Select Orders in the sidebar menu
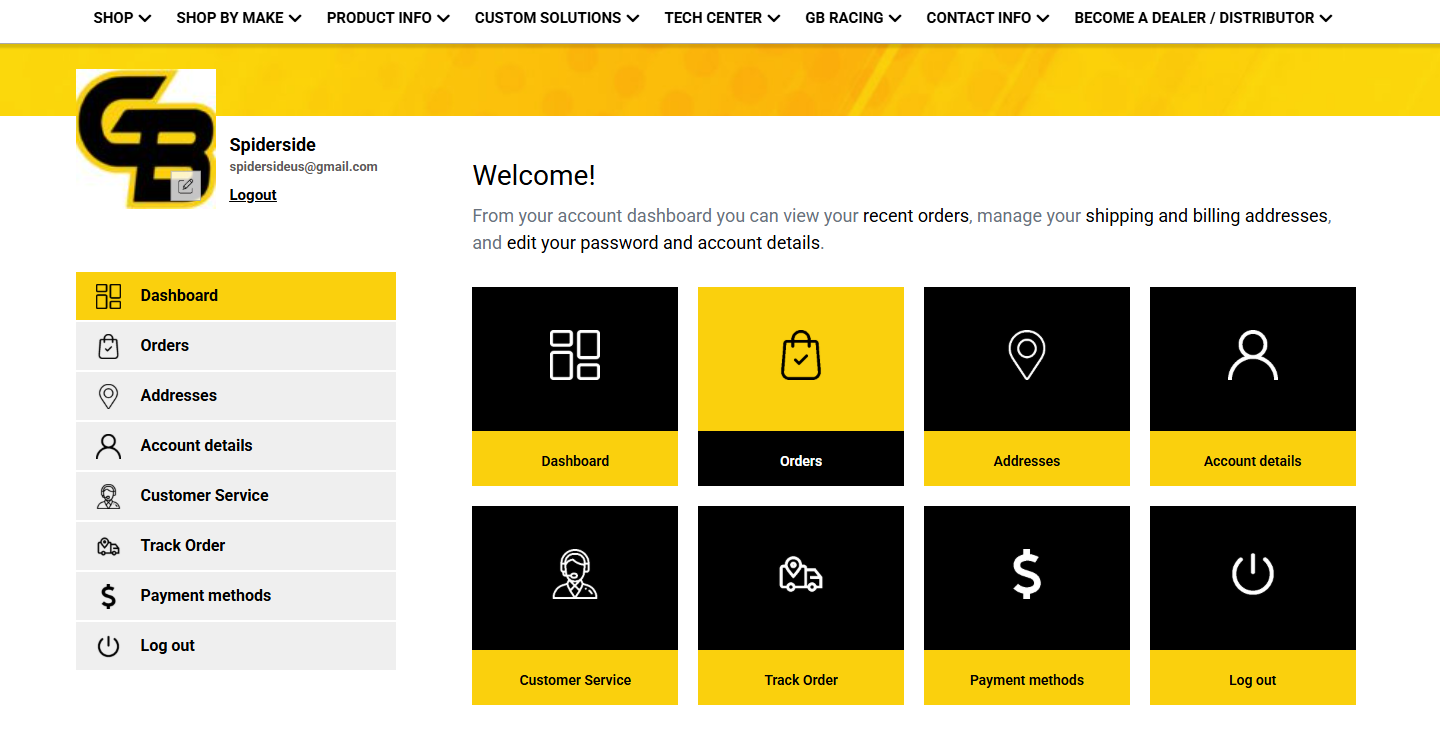The height and width of the screenshot is (752, 1440). [164, 346]
